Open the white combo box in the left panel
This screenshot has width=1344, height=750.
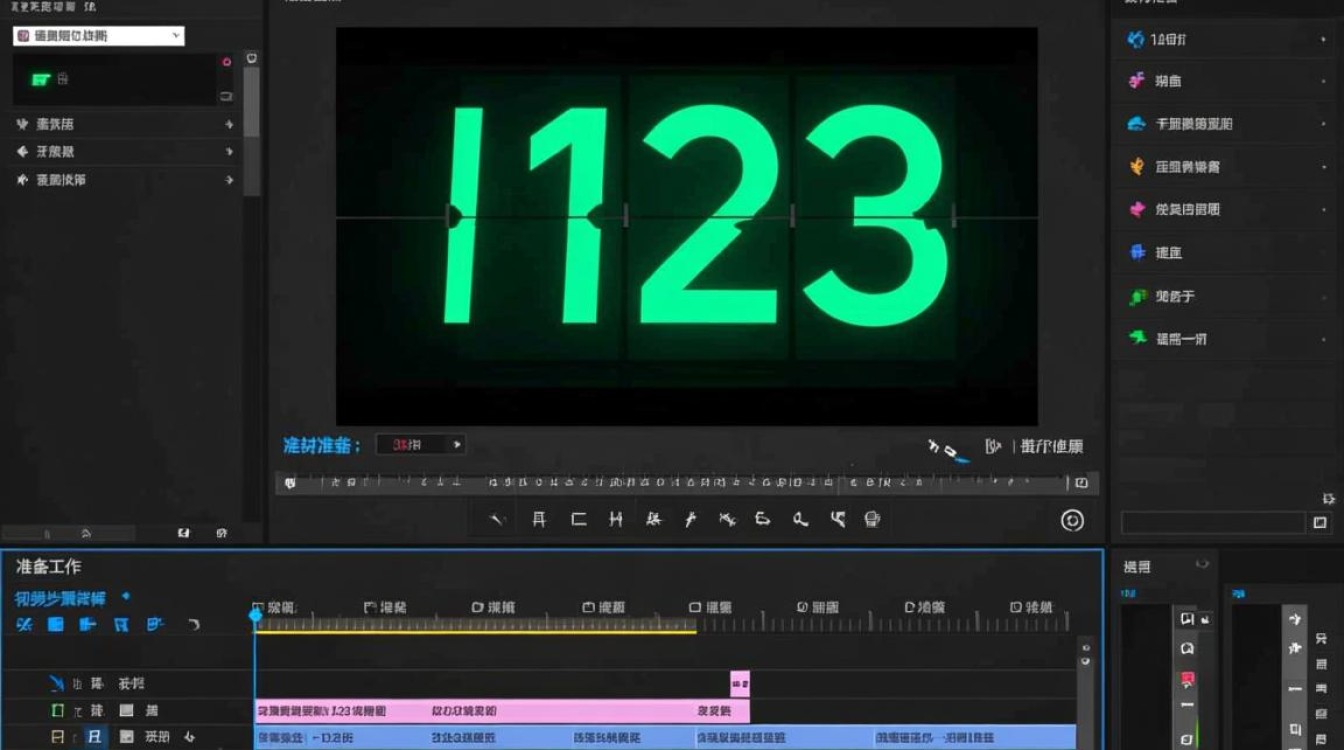coord(98,36)
